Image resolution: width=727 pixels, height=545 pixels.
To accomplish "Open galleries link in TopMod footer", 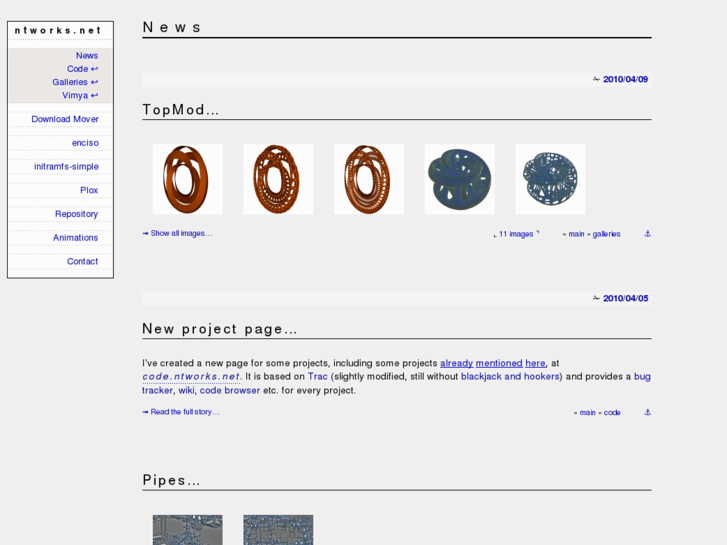I will pyautogui.click(x=606, y=234).
